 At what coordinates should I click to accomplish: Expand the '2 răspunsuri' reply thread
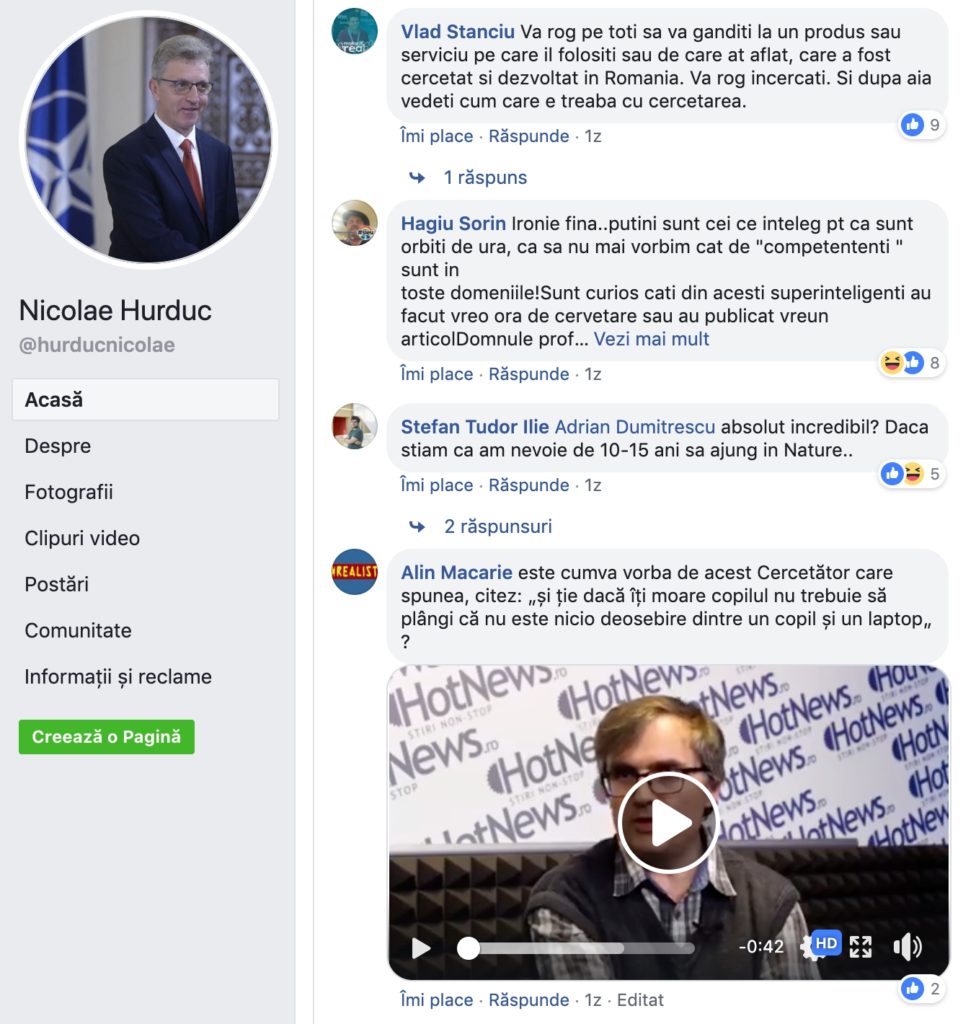point(498,526)
